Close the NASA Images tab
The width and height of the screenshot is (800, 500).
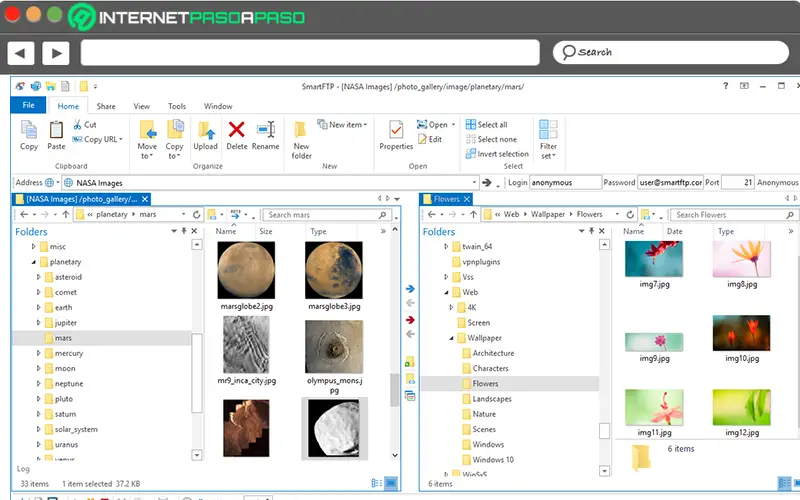point(146,199)
